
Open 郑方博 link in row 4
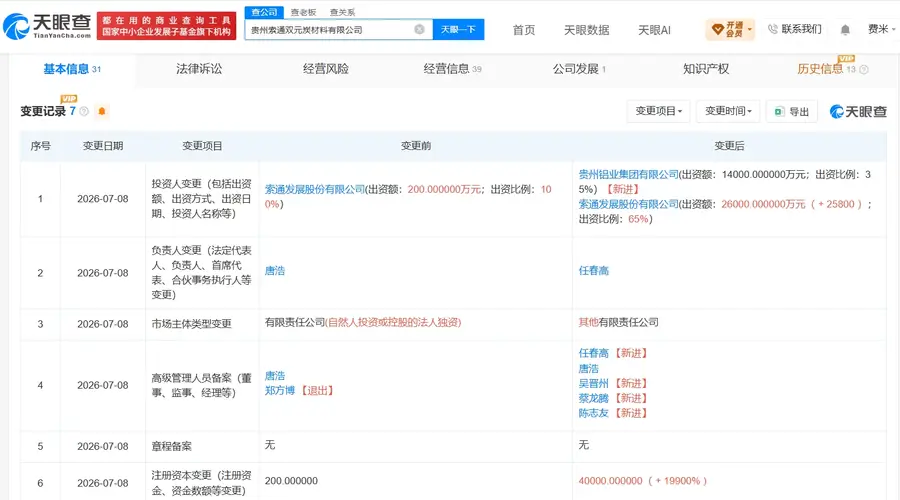point(280,391)
